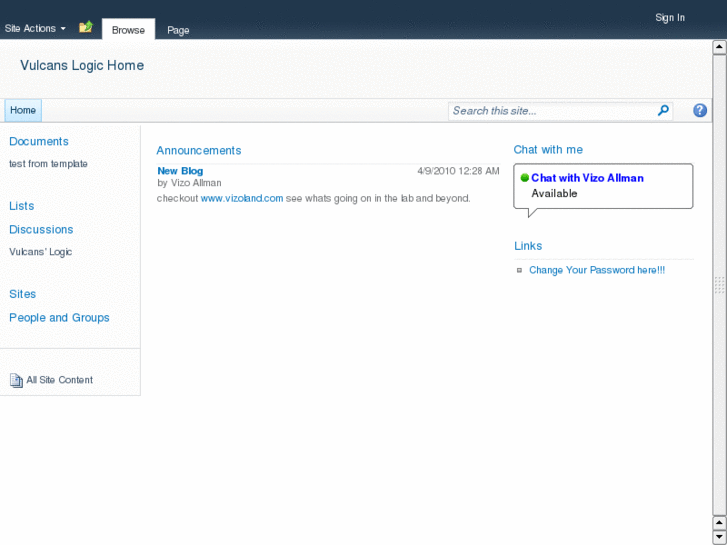Click Change Your Password here!!! link

click(x=597, y=270)
